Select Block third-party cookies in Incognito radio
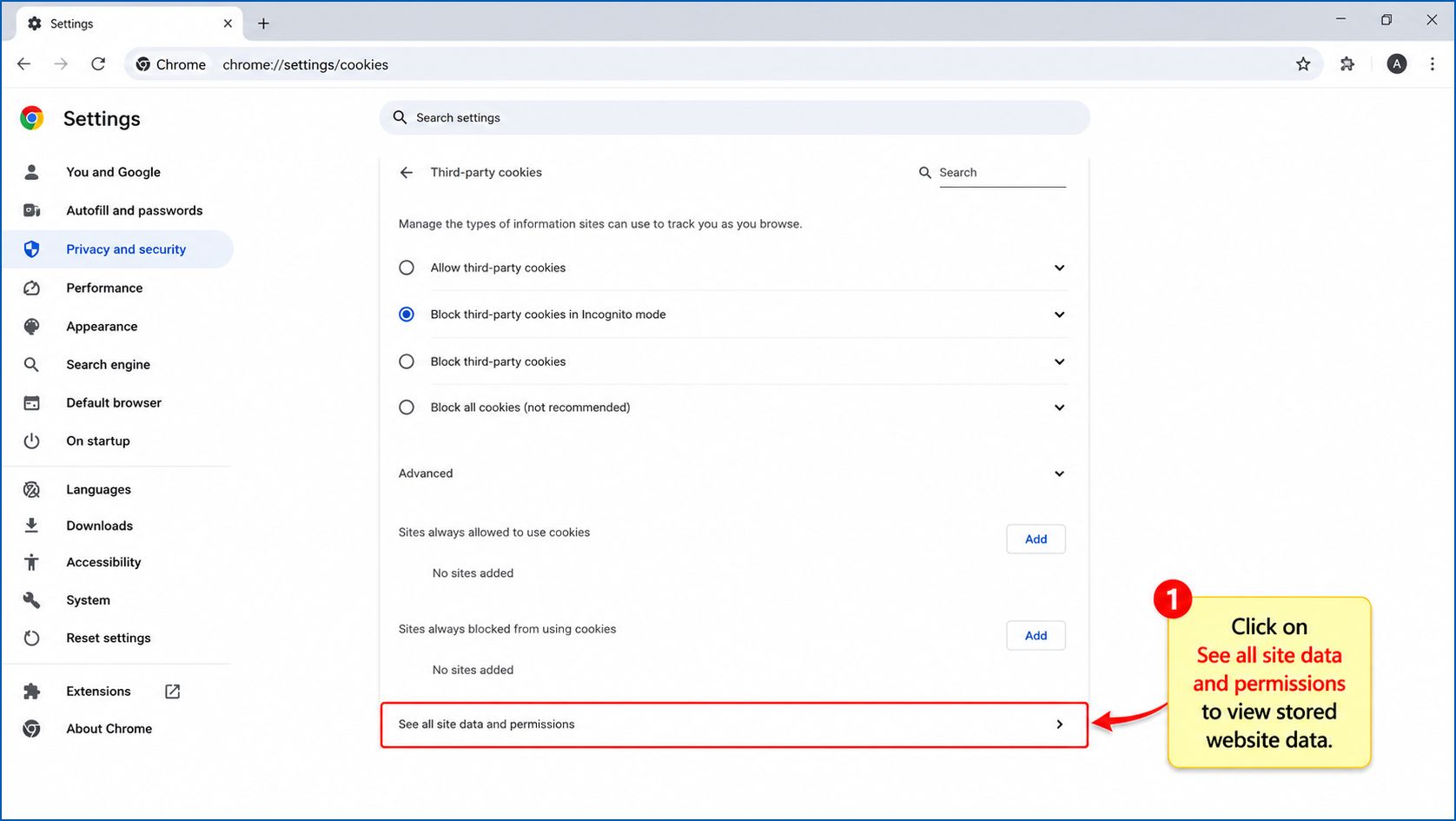Screen dimensions: 1456x821 (x=407, y=314)
